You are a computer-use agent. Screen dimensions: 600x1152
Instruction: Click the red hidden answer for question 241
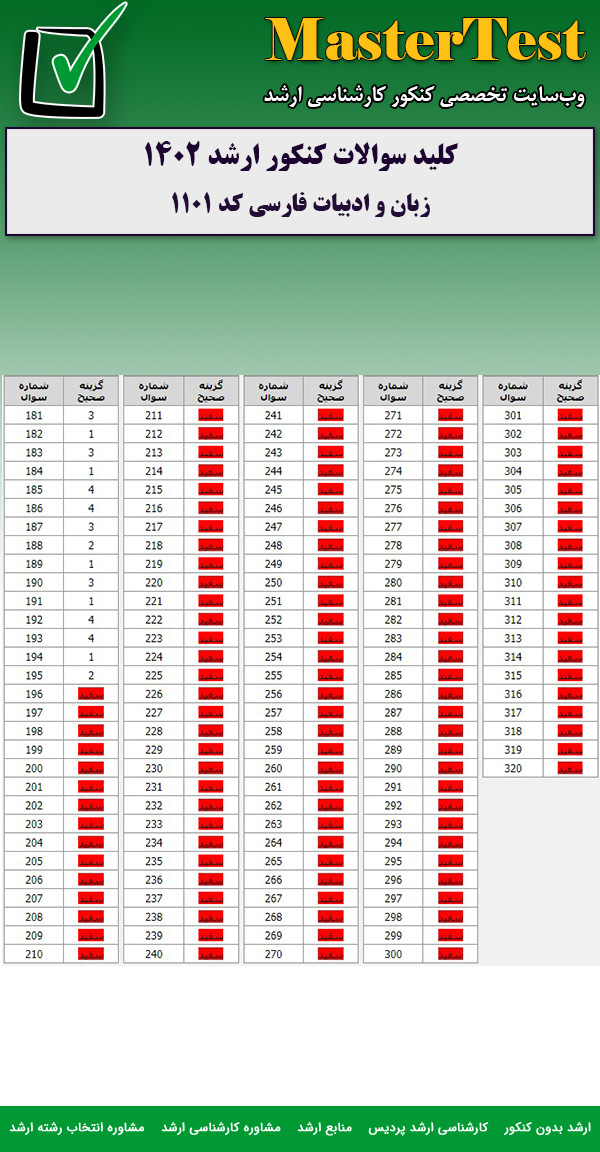pyautogui.click(x=331, y=415)
